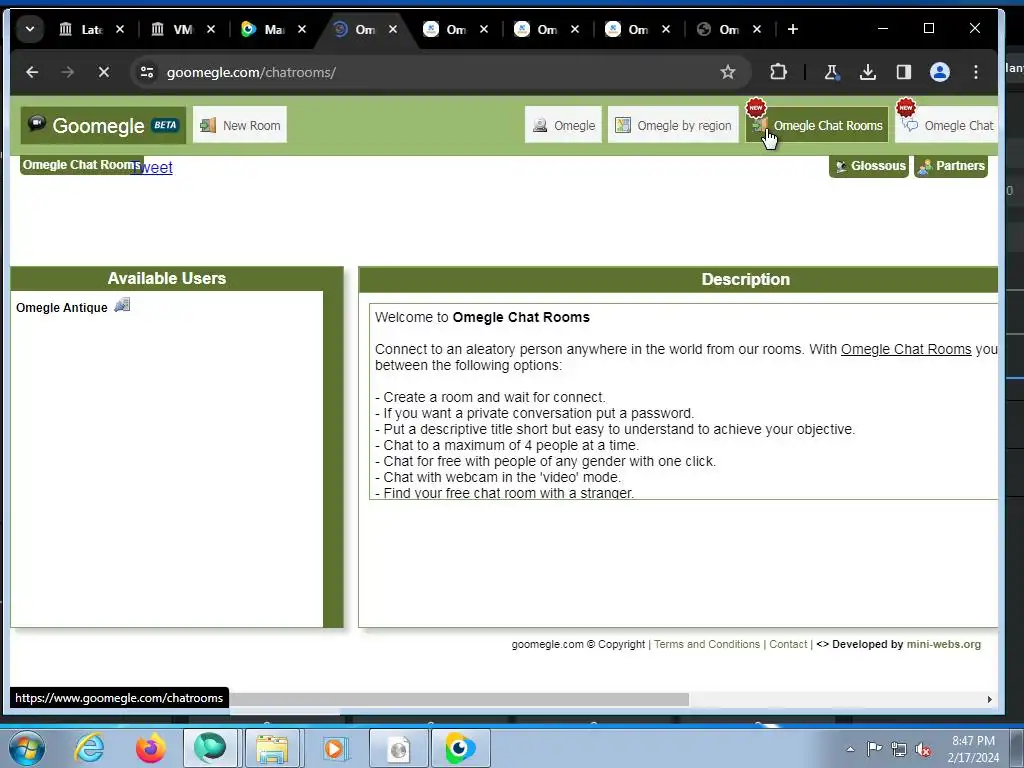This screenshot has width=1024, height=768.
Task: View site information icon in address bar
Action: 147,72
